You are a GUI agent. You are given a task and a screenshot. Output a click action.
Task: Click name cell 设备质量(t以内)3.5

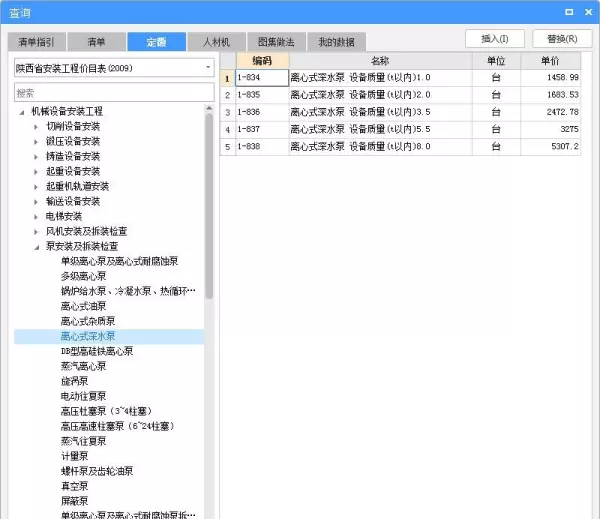[x=380, y=112]
